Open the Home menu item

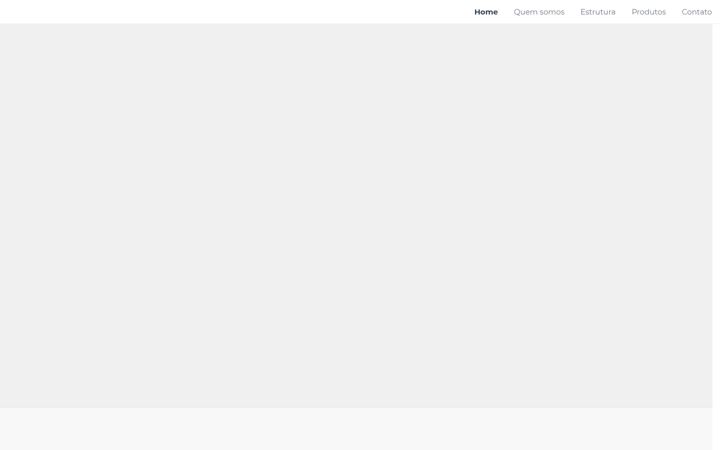(x=486, y=12)
